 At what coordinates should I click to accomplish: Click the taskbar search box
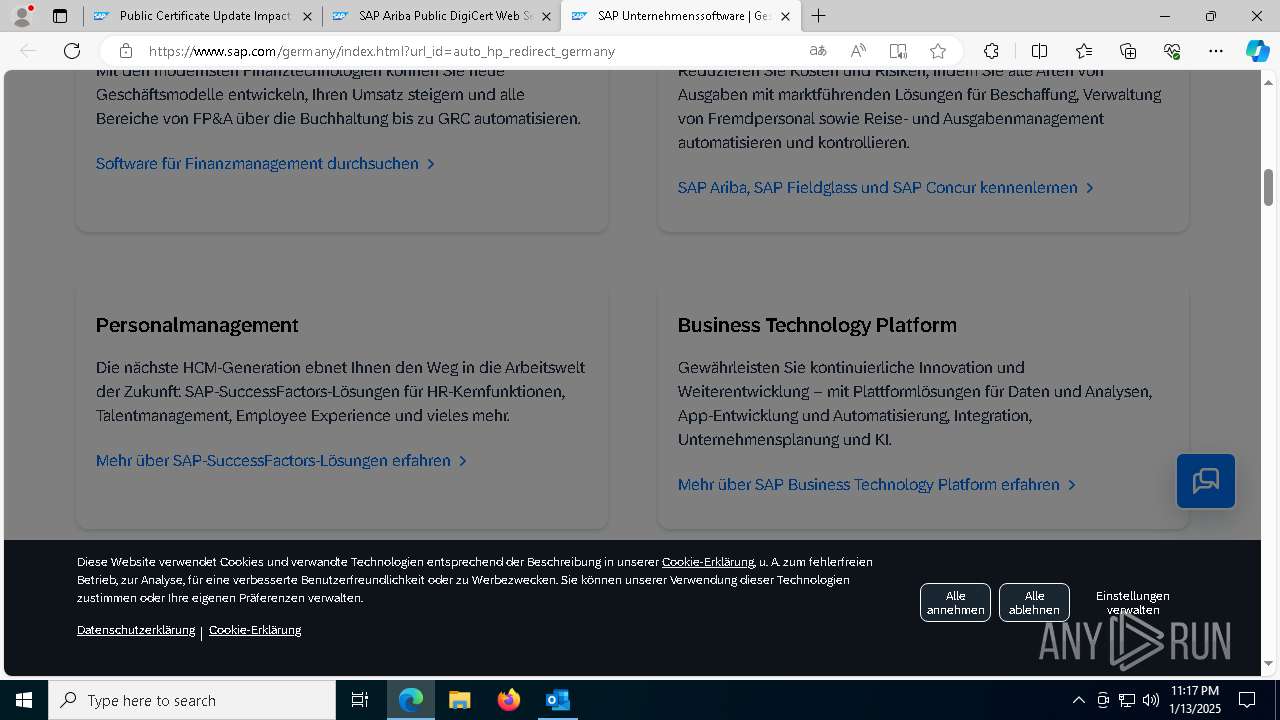(192, 700)
